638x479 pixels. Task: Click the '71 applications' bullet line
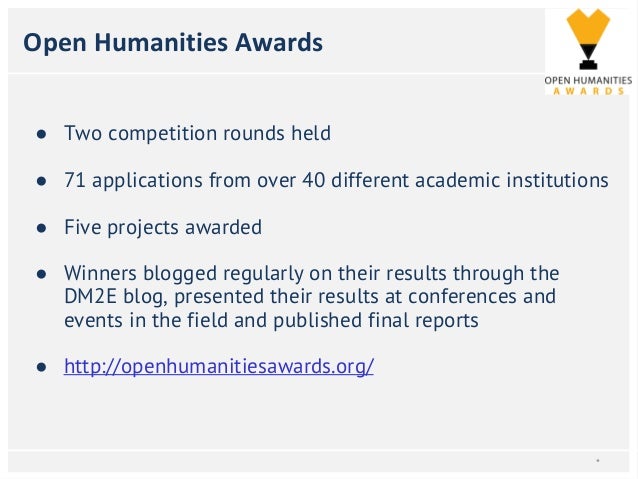336,180
